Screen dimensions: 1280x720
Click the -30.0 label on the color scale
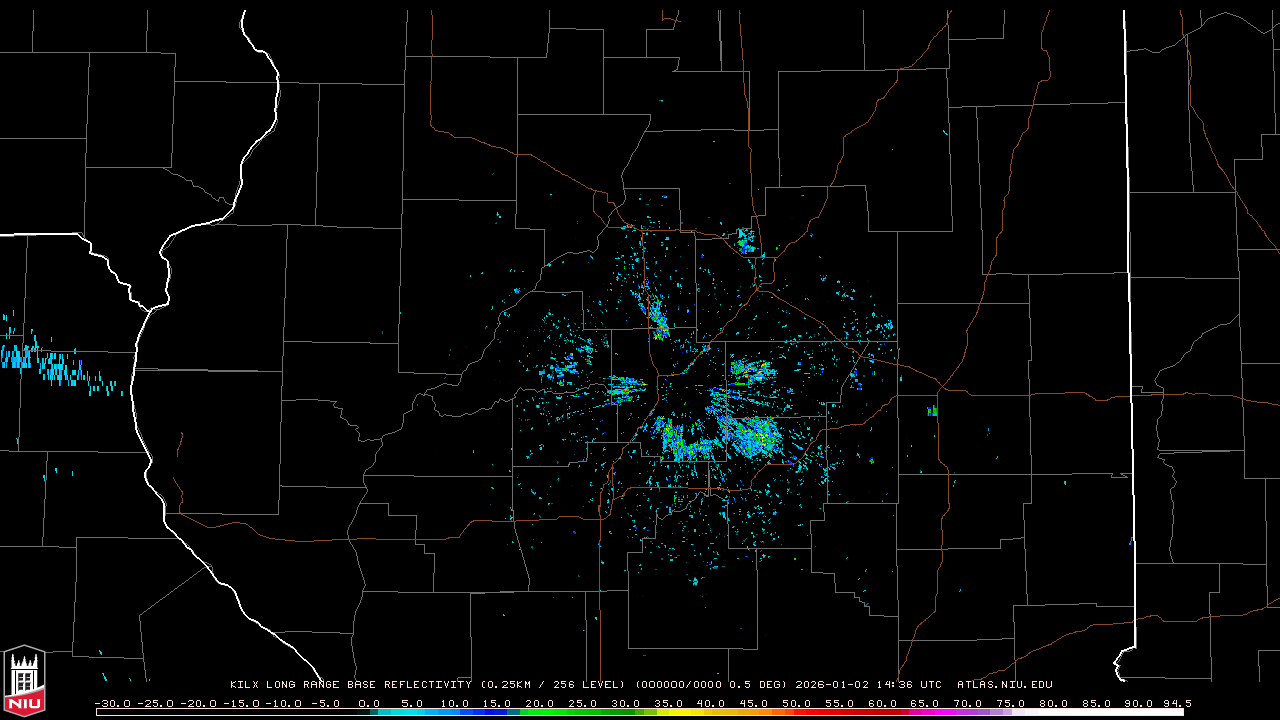[x=111, y=703]
